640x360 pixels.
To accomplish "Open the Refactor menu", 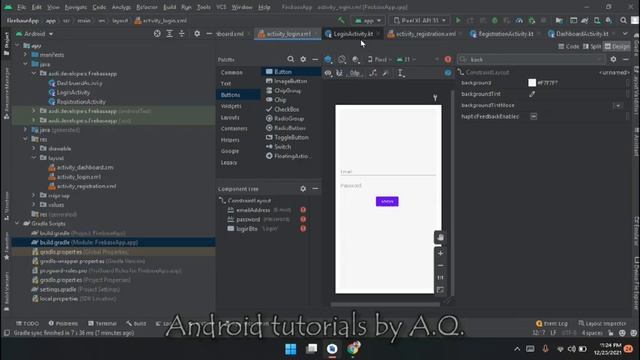I will [147, 7].
